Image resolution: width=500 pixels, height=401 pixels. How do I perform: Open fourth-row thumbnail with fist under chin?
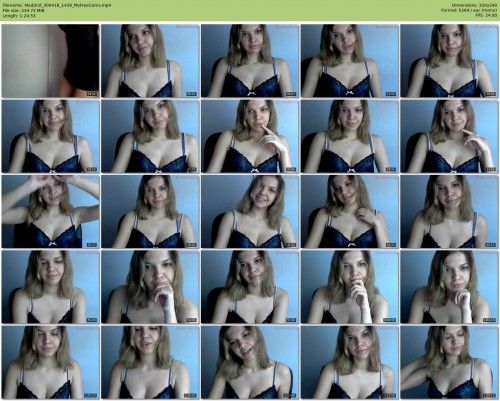[x=449, y=287]
